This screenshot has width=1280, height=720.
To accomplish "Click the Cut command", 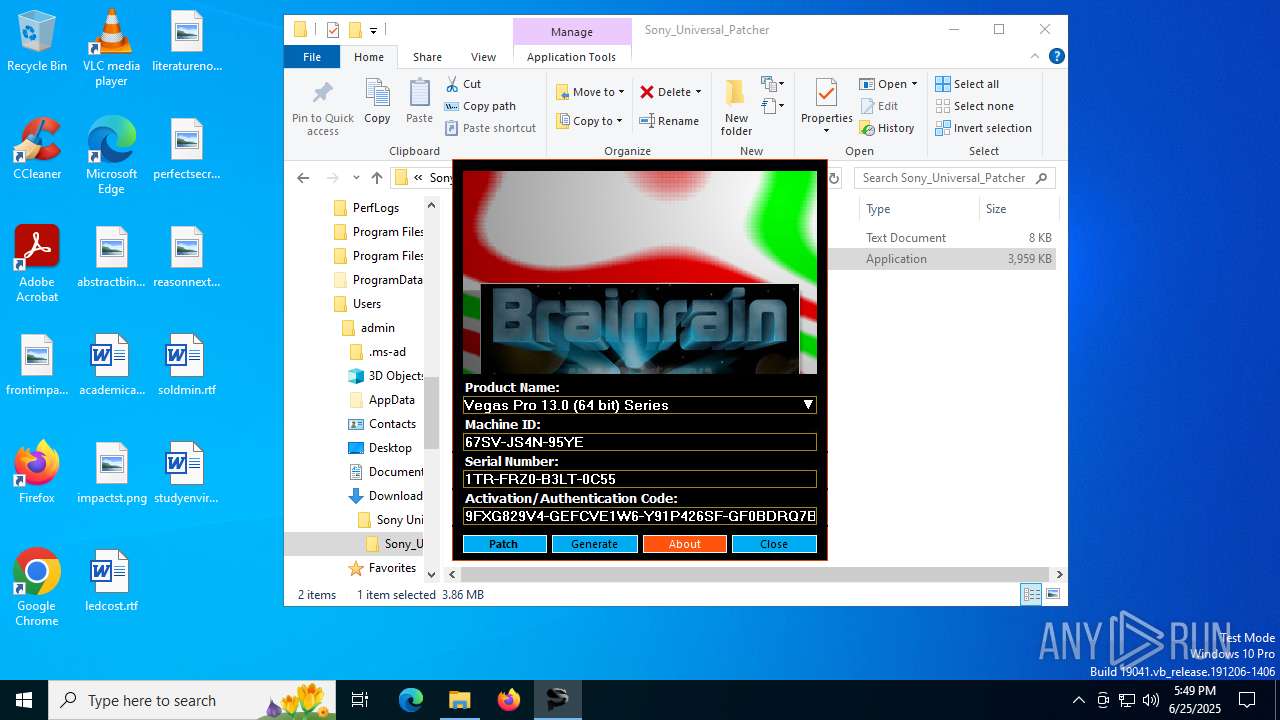I will (463, 84).
